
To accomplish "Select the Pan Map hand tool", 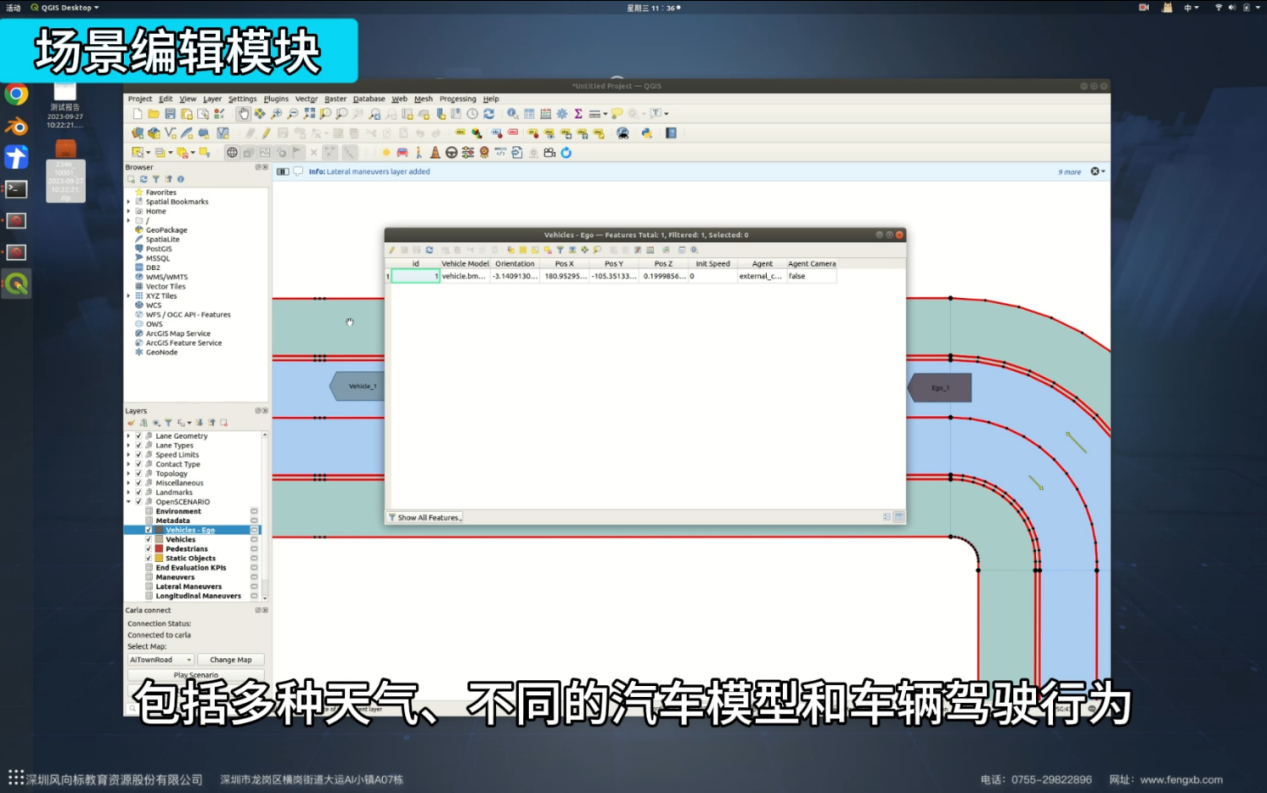I will tap(243, 114).
